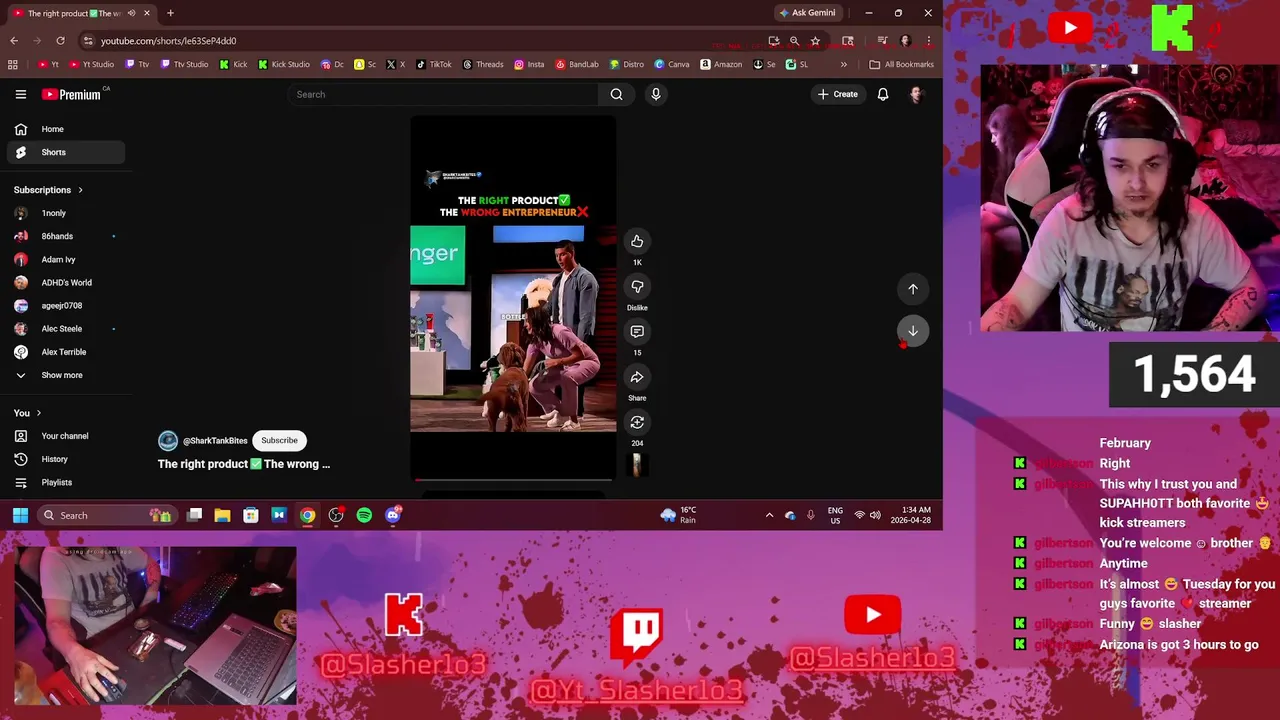This screenshot has height=720, width=1280.
Task: Share the current Short
Action: coord(637,377)
